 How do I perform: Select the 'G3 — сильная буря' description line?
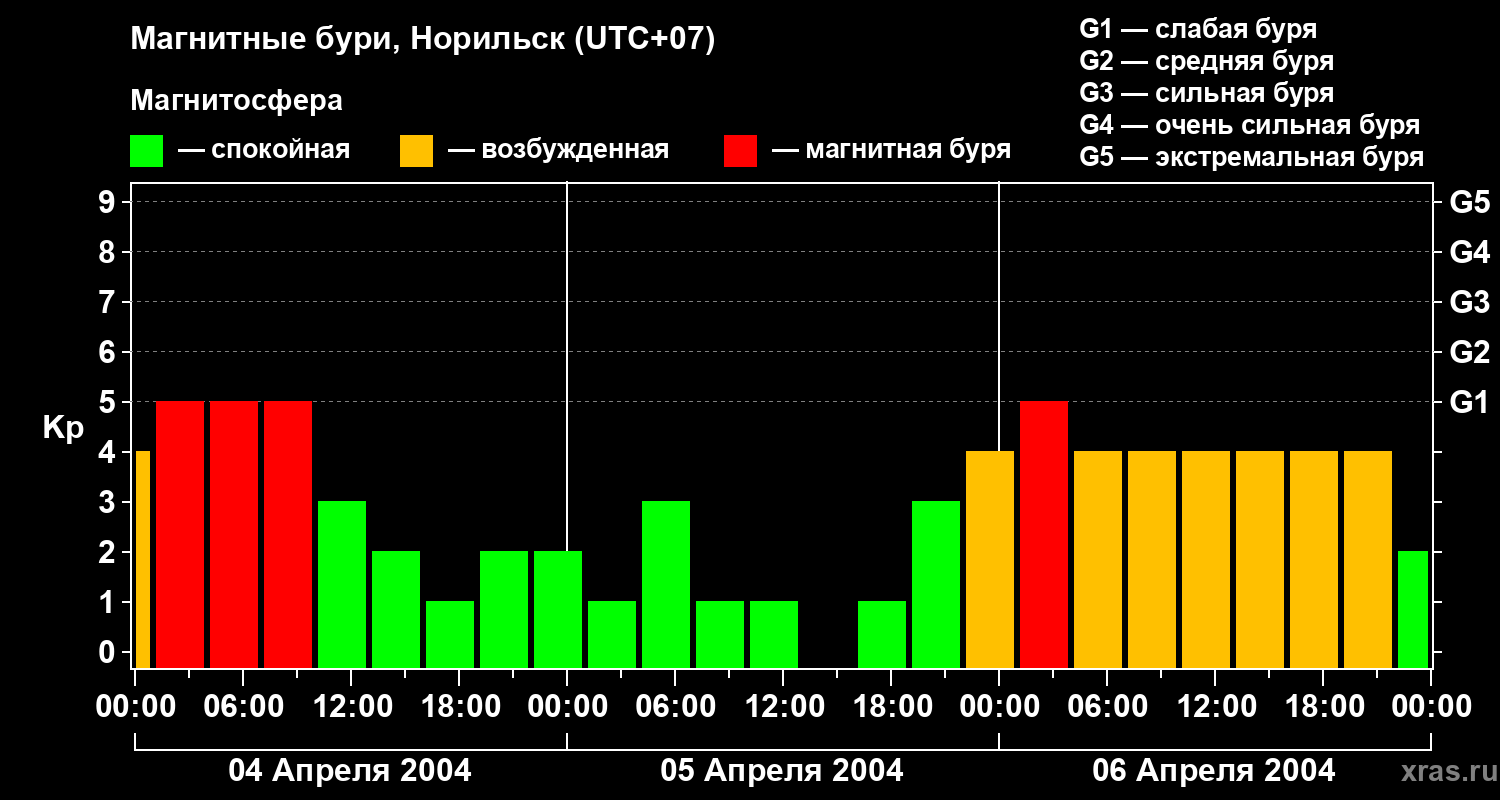1206,93
